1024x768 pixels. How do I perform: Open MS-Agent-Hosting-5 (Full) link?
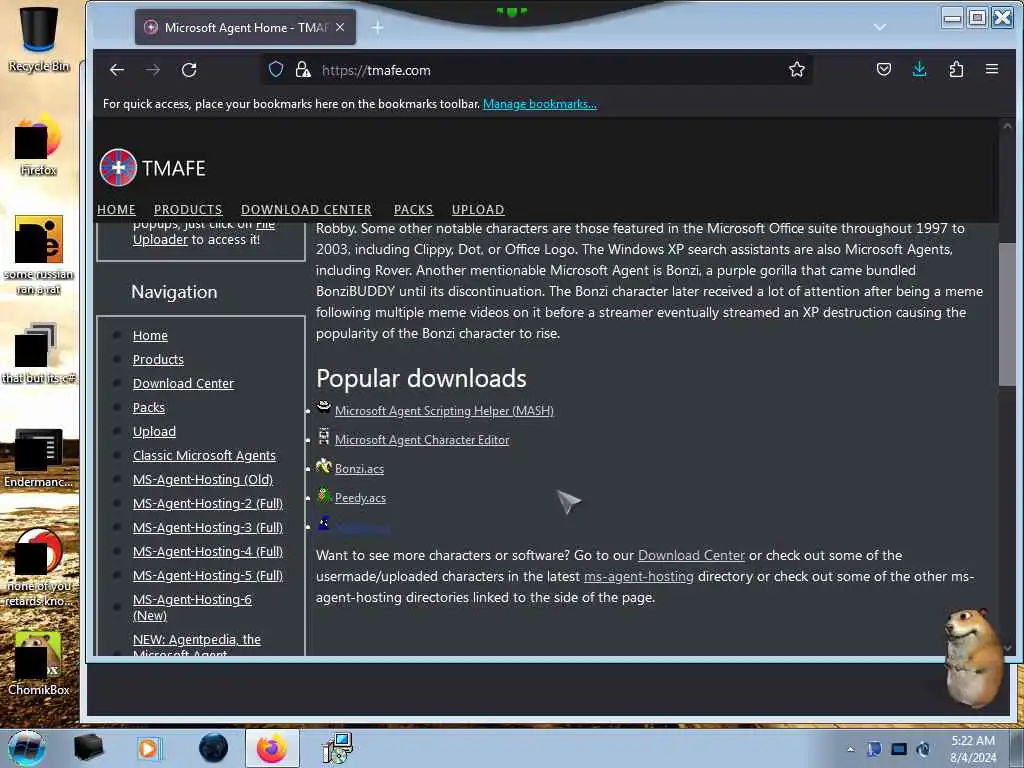coord(208,576)
